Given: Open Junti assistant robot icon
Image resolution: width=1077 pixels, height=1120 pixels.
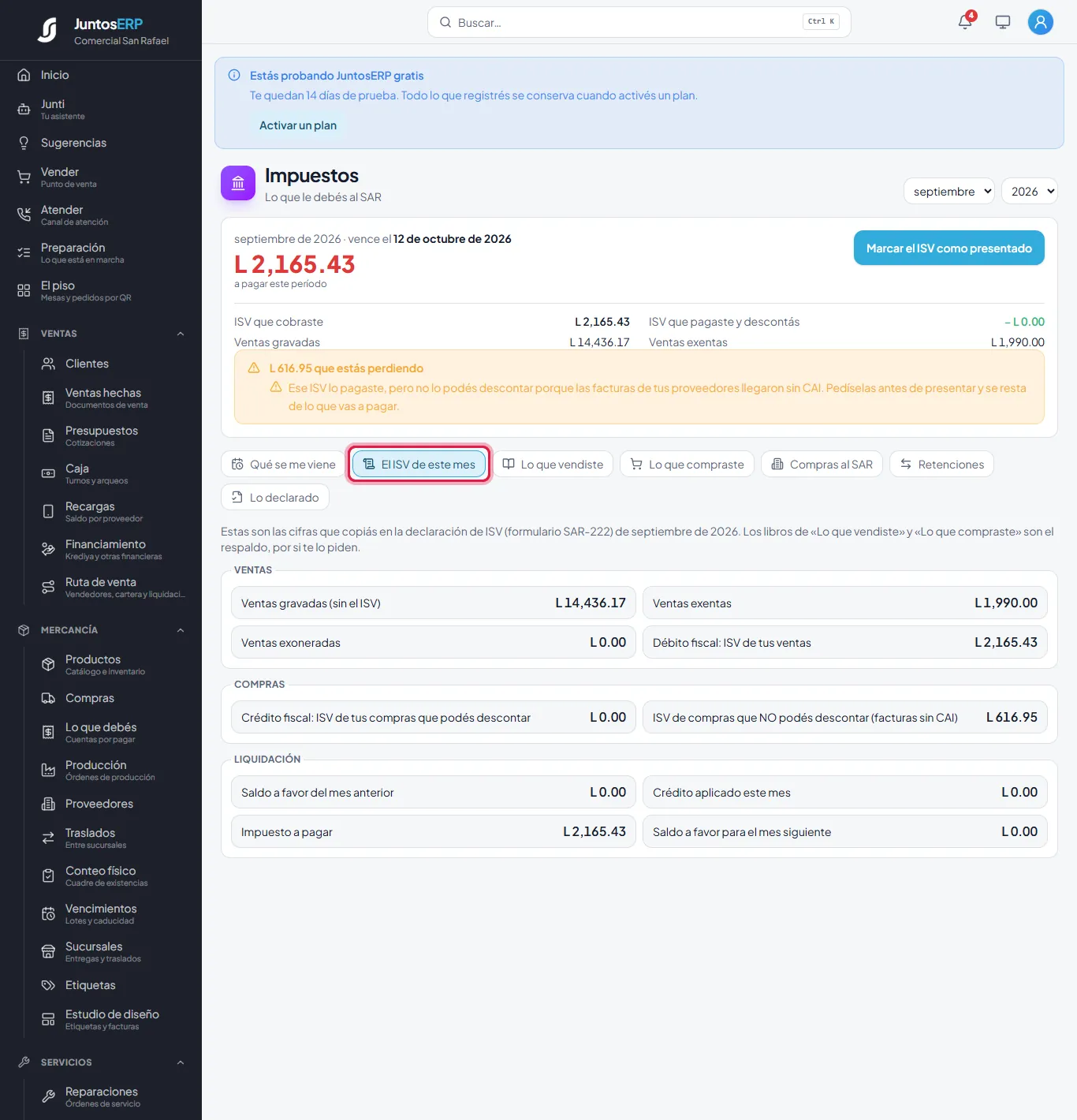Looking at the screenshot, I should tap(24, 109).
